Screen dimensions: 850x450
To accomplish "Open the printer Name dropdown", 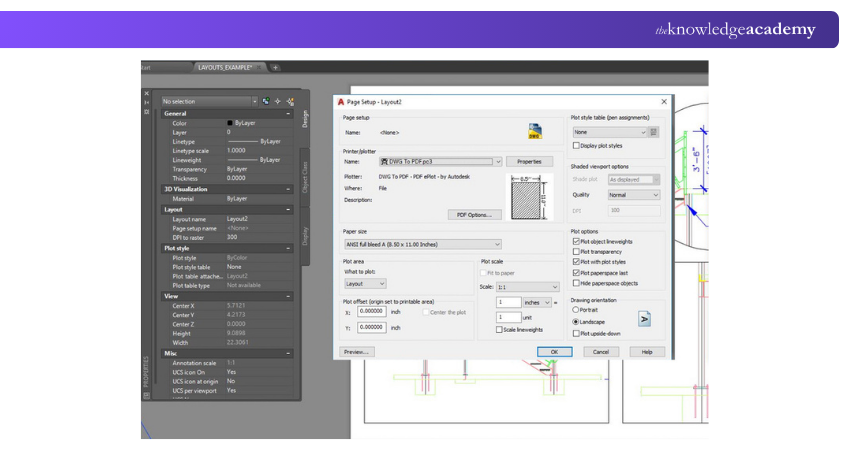I will tap(440, 162).
